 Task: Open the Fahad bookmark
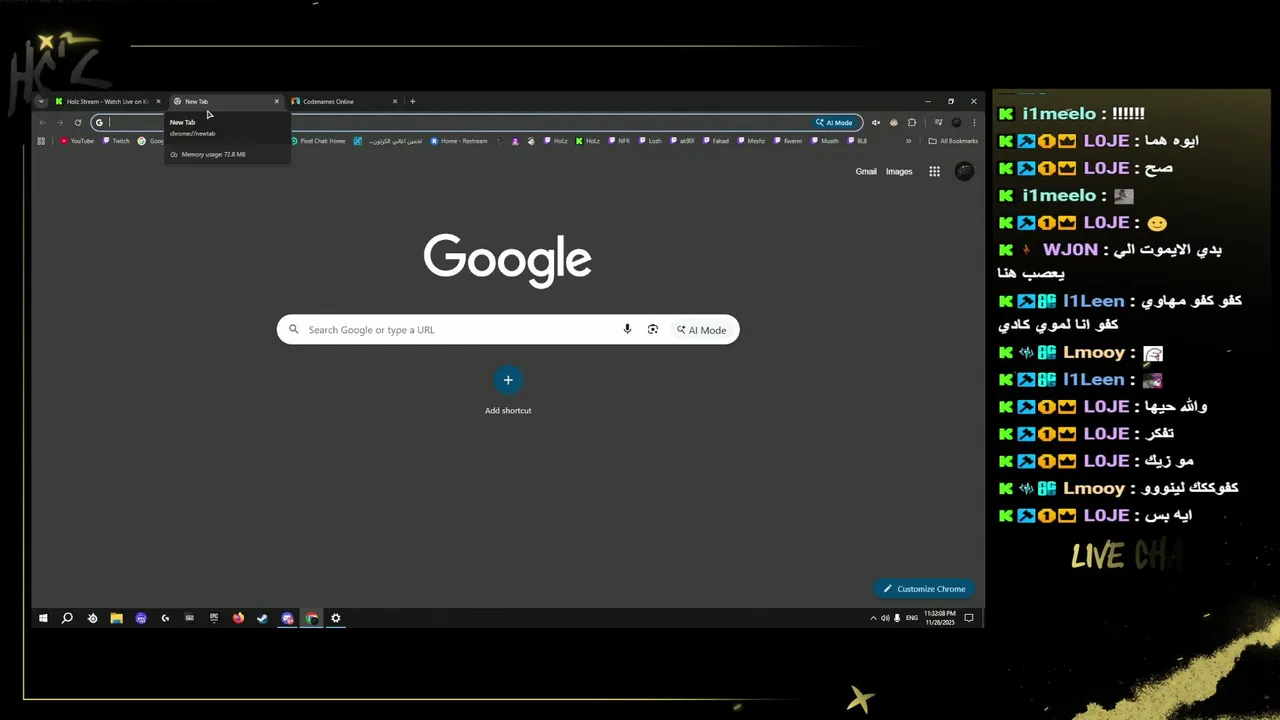[x=715, y=141]
